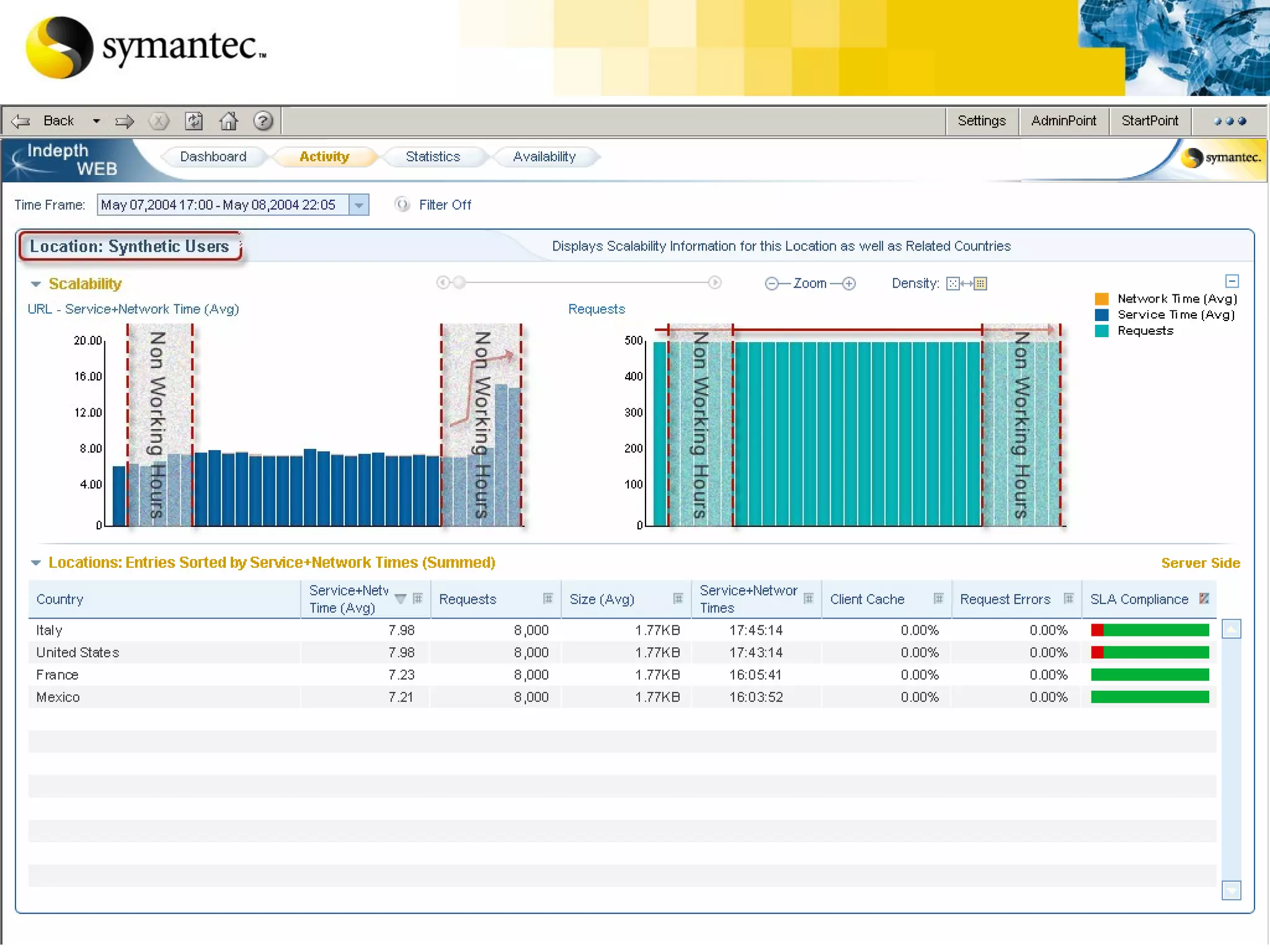Viewport: 1270px width, 952px height.
Task: Open the Help question mark icon
Action: (264, 121)
